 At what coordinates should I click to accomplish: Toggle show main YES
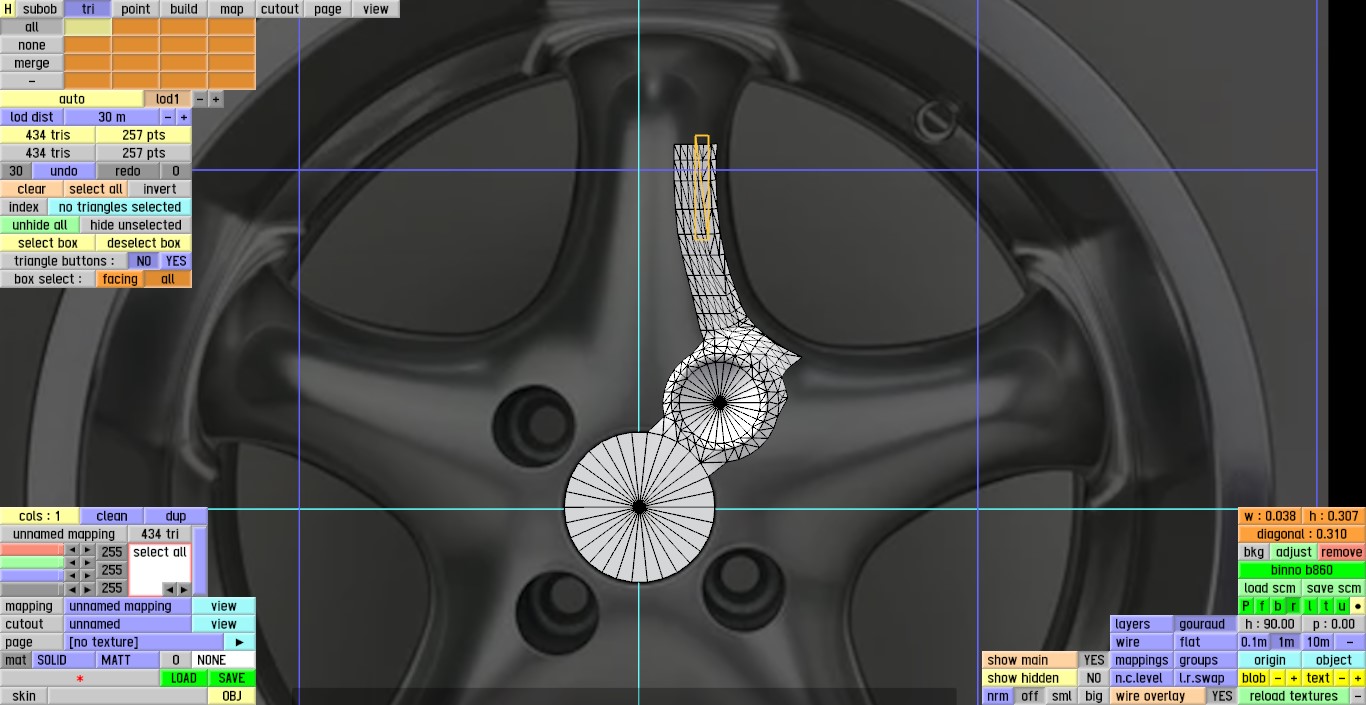pyautogui.click(x=1094, y=660)
